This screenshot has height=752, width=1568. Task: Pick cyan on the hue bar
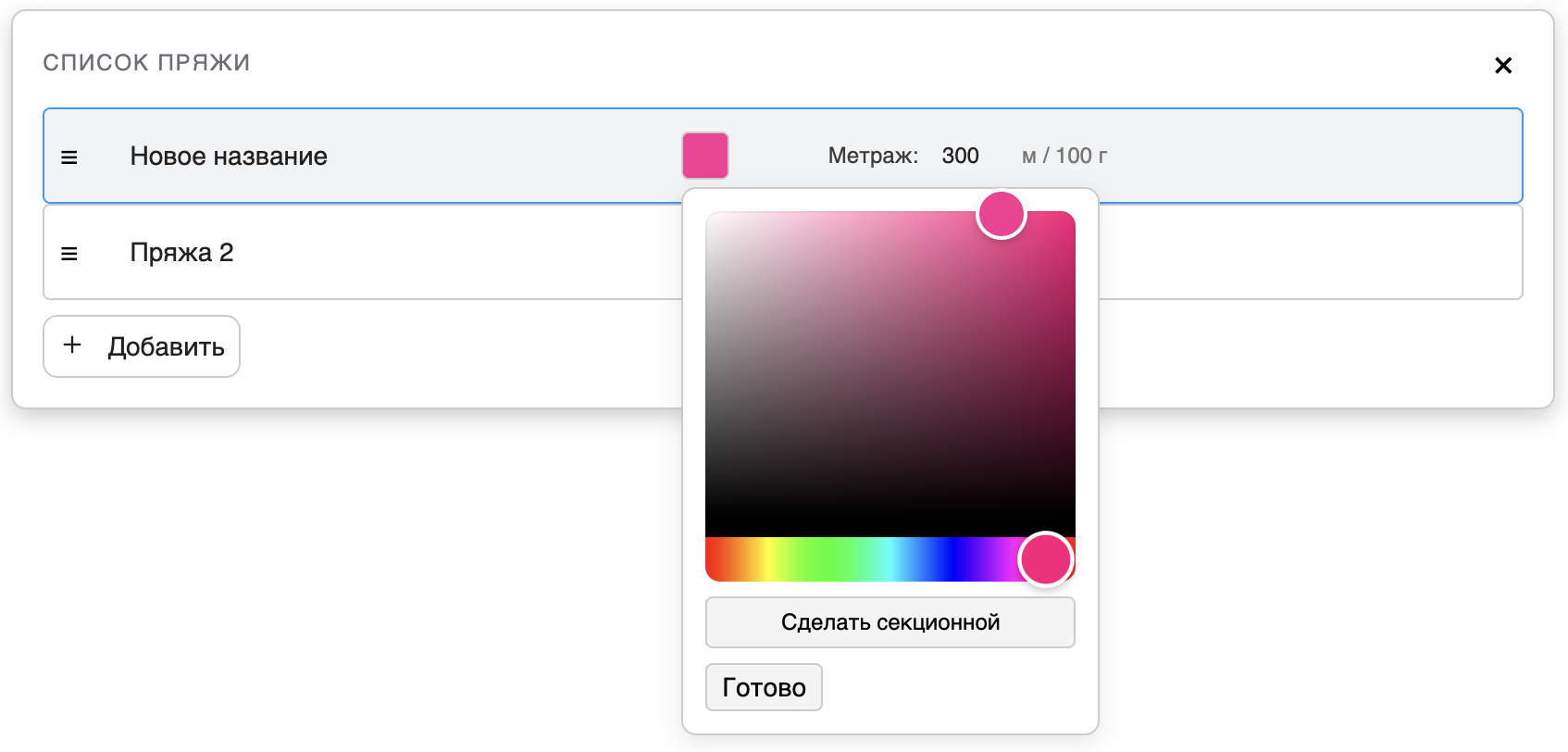pyautogui.click(x=890, y=559)
